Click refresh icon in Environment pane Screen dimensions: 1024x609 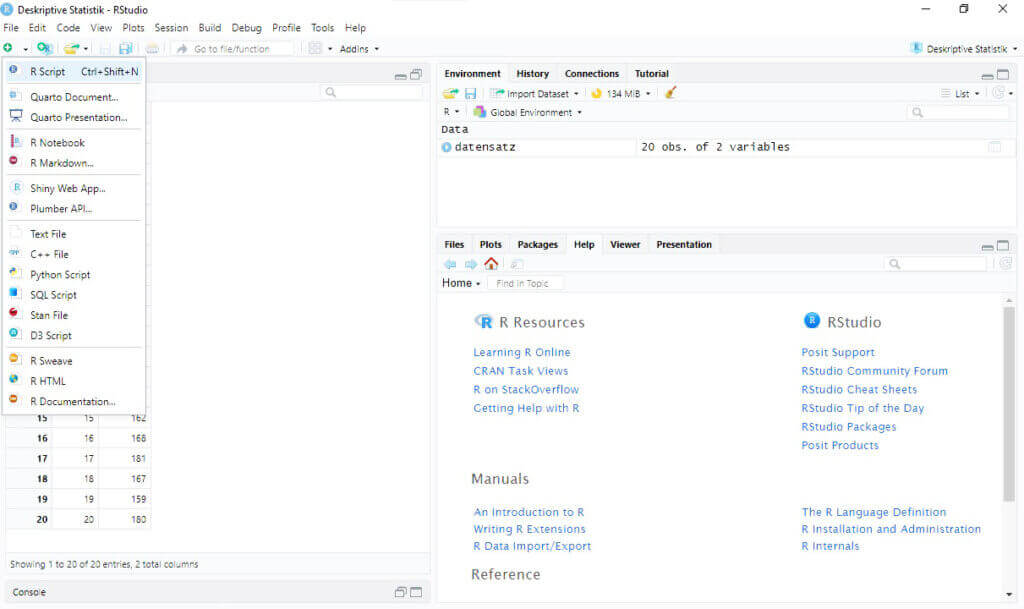998,93
